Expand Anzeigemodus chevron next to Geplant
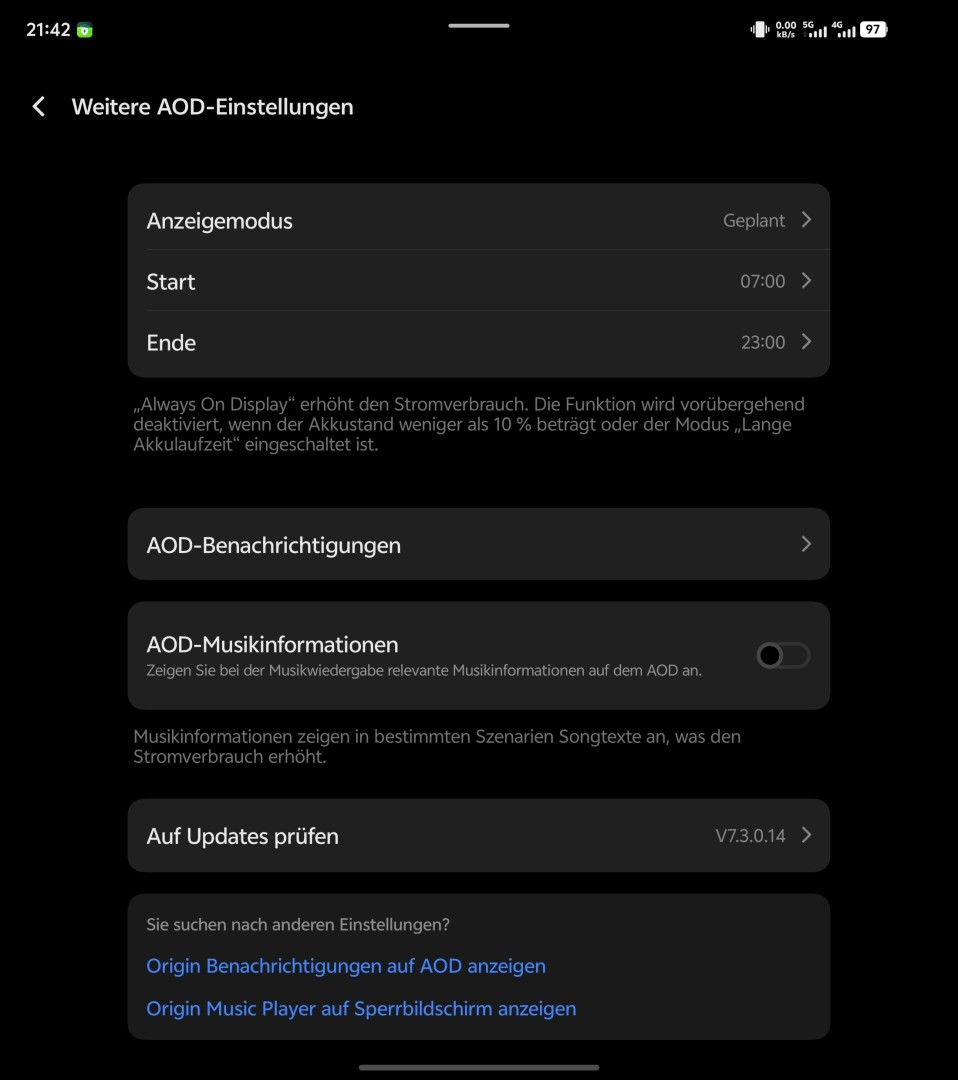The width and height of the screenshot is (958, 1080). click(x=806, y=220)
